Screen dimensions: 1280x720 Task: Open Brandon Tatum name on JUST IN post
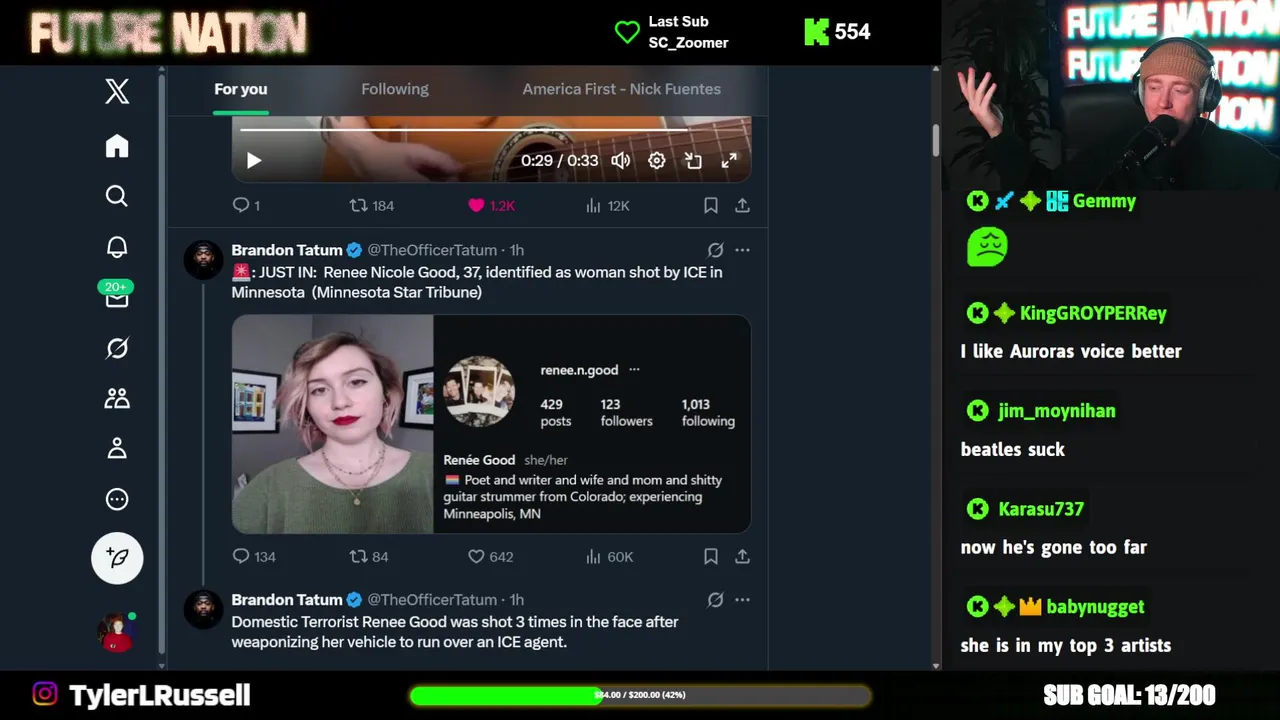[x=286, y=250]
